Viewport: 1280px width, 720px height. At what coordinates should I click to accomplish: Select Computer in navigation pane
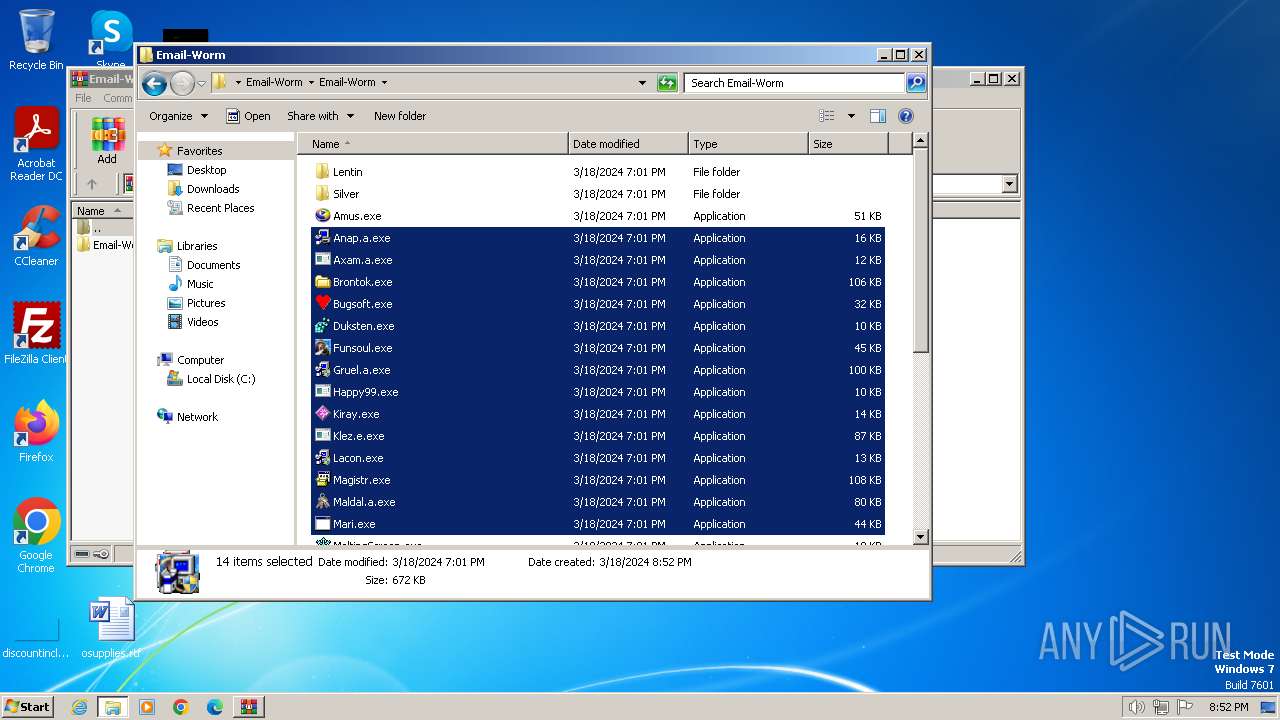[200, 360]
